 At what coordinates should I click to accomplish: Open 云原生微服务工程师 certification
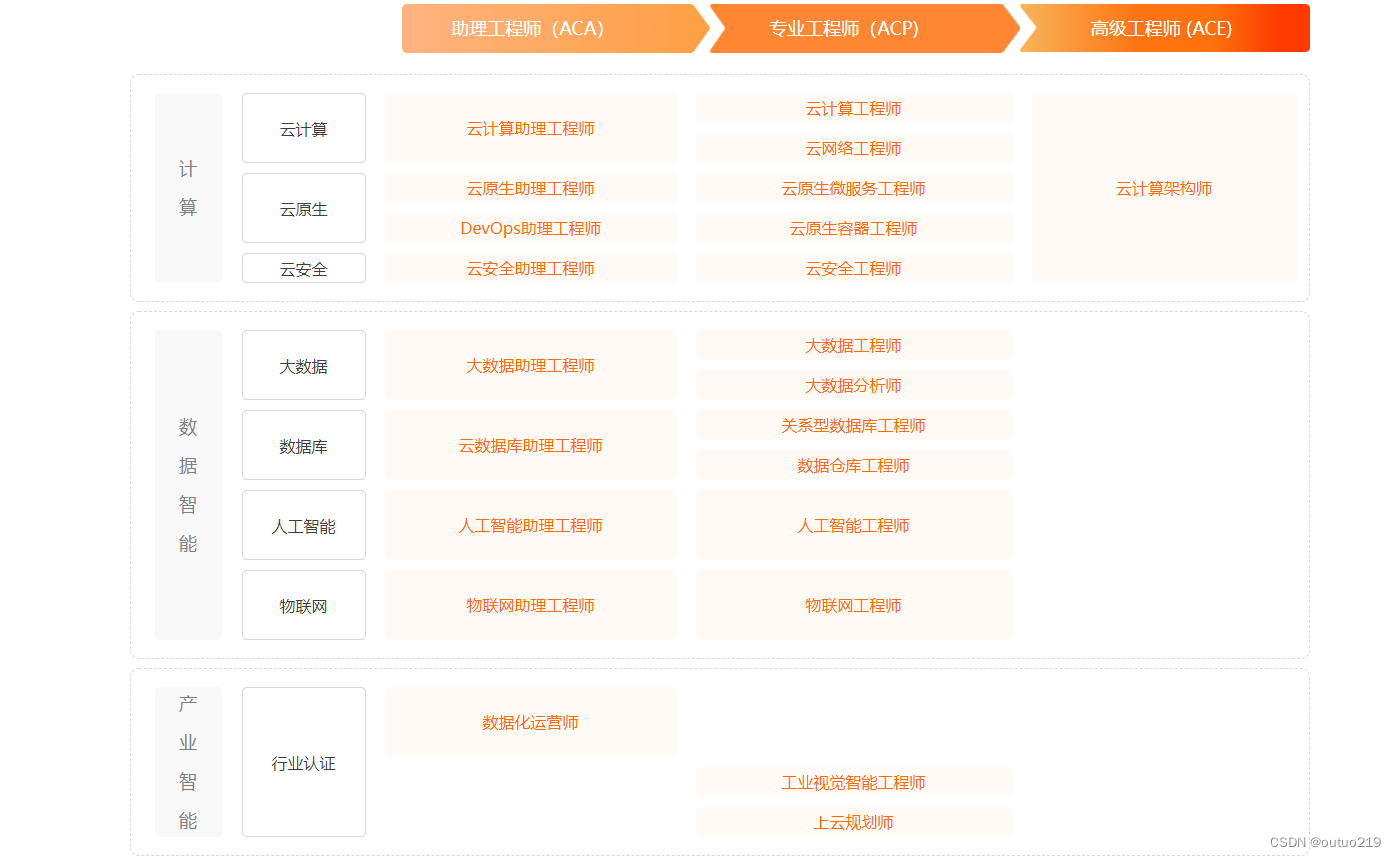point(854,188)
